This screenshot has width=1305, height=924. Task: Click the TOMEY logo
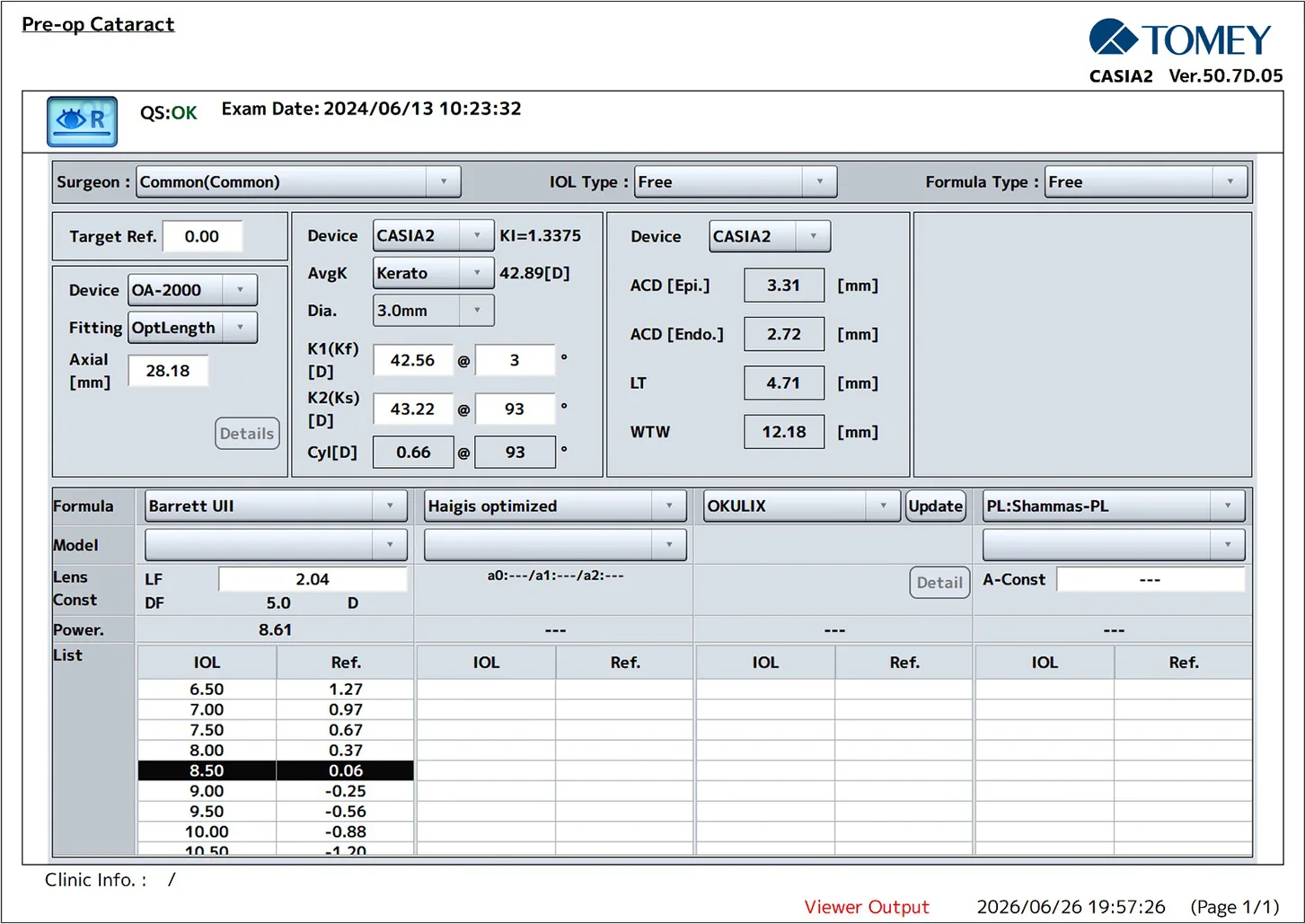1180,39
